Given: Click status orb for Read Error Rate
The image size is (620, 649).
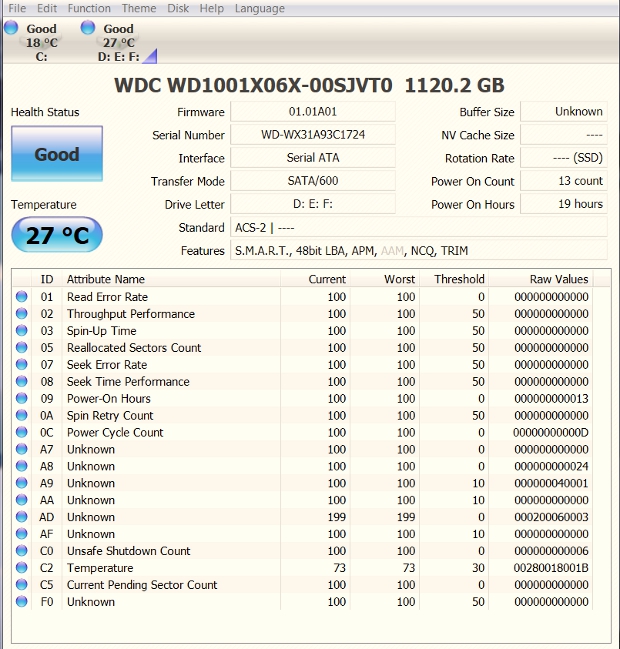Looking at the screenshot, I should click(x=22, y=297).
